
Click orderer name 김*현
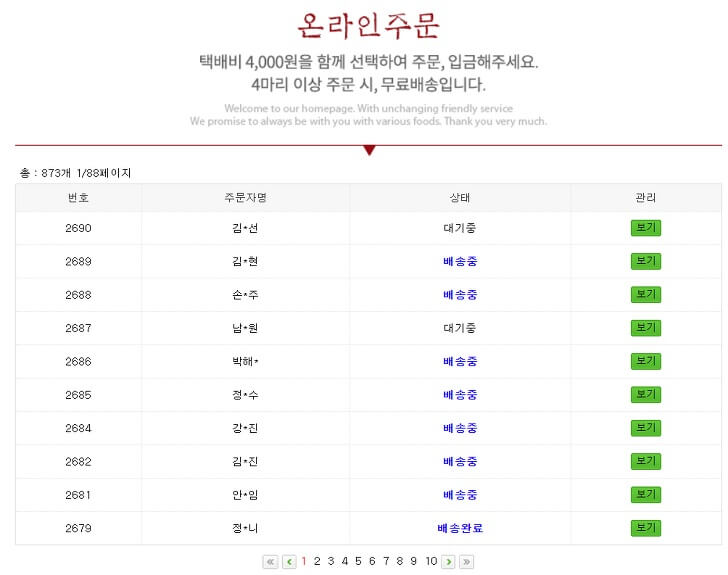click(245, 261)
